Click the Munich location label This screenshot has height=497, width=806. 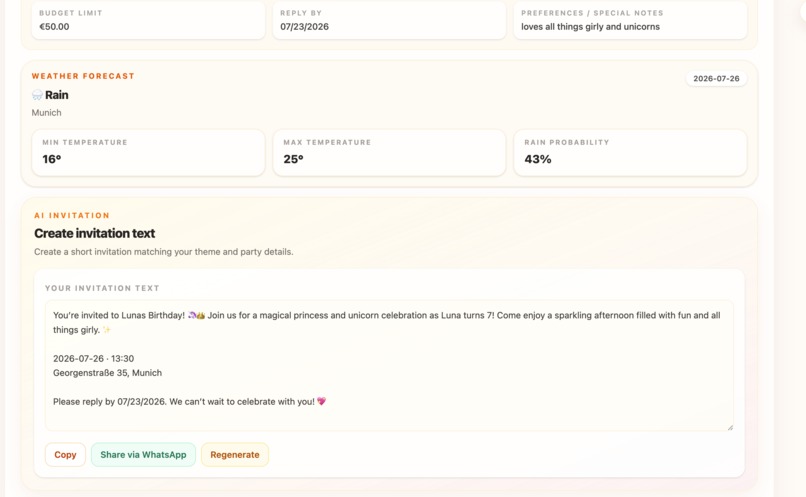coord(46,113)
